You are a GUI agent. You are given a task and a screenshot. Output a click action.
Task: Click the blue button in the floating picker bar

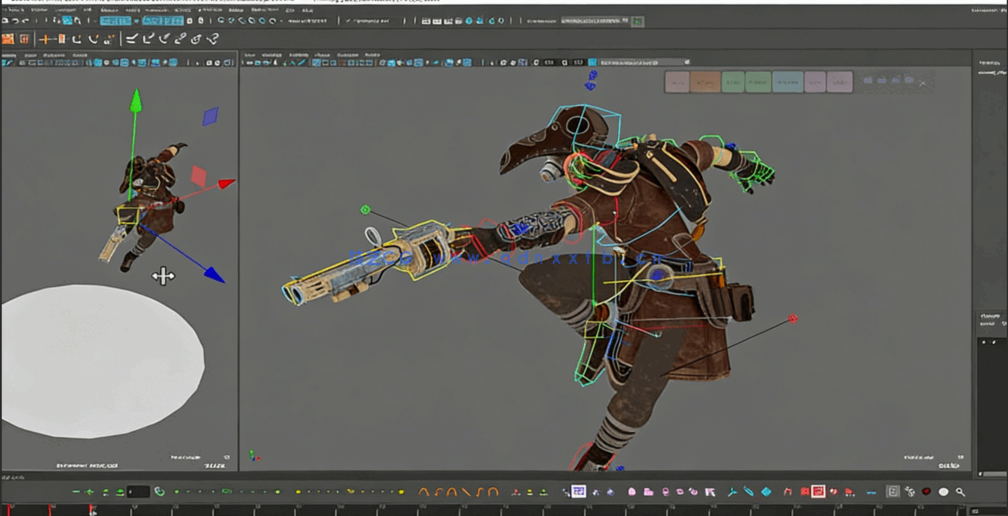[x=787, y=82]
